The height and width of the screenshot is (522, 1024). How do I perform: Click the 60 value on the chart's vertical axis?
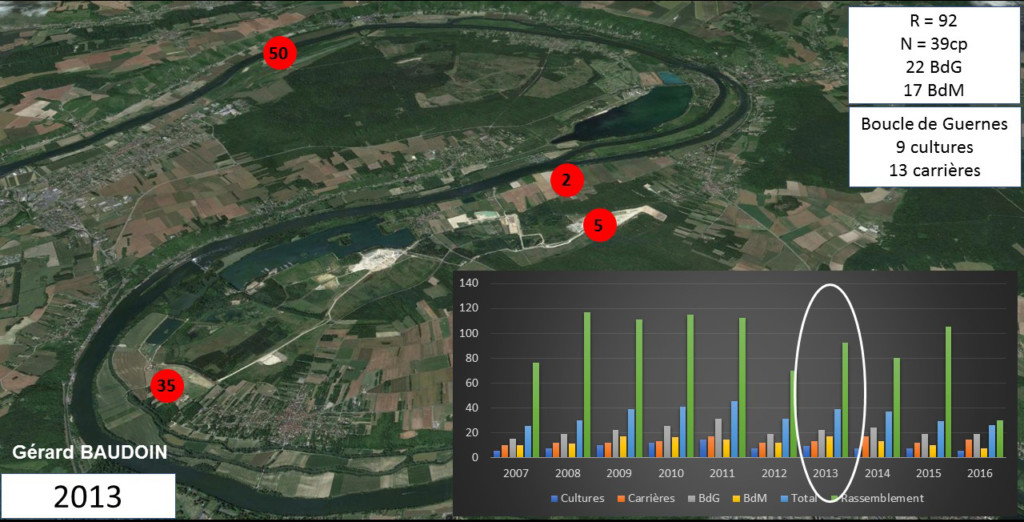click(x=472, y=383)
